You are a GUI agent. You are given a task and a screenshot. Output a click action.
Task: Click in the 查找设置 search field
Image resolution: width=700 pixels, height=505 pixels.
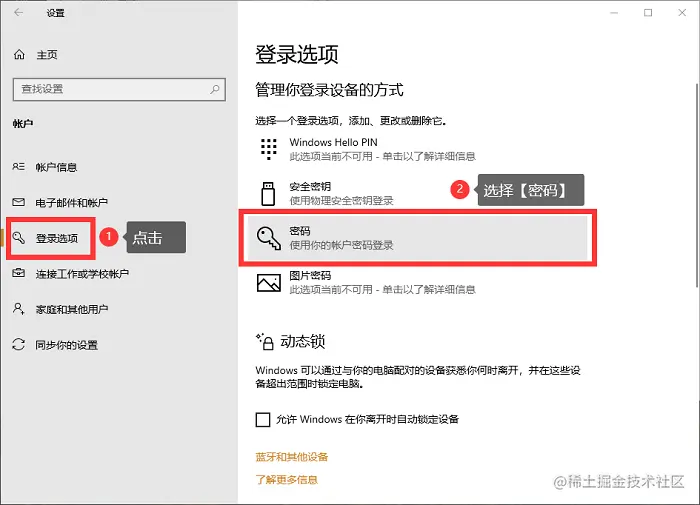click(x=119, y=89)
